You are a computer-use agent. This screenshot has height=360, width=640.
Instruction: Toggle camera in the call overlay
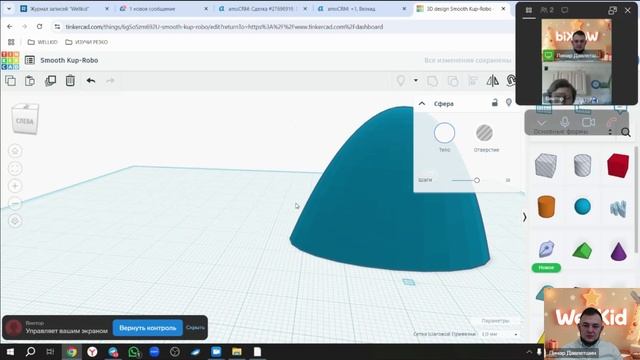tap(588, 122)
